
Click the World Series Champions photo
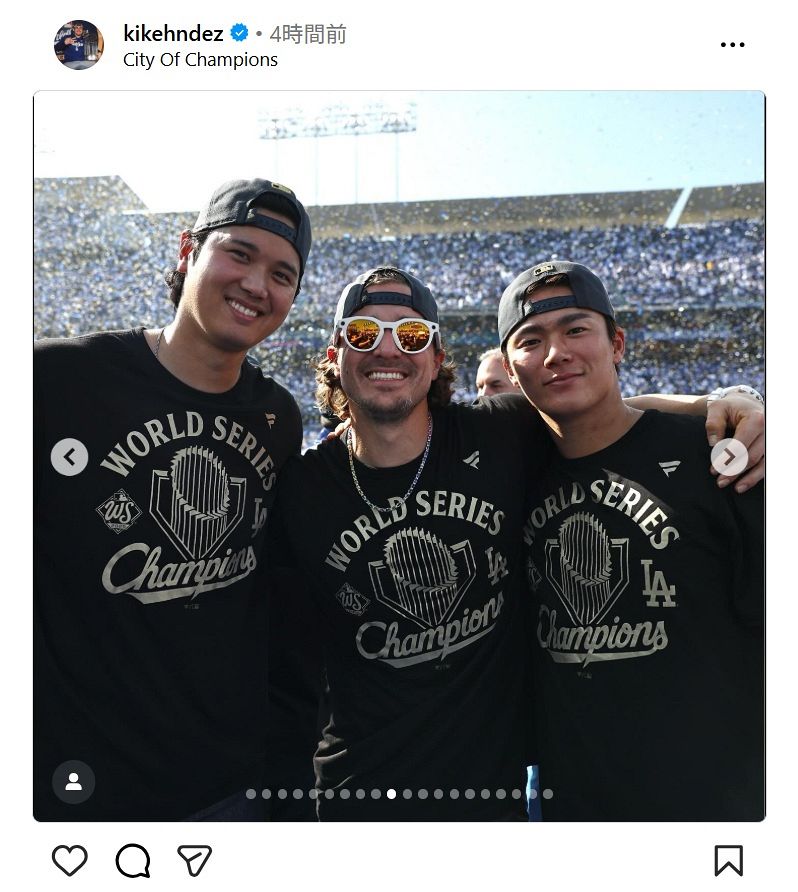399,456
